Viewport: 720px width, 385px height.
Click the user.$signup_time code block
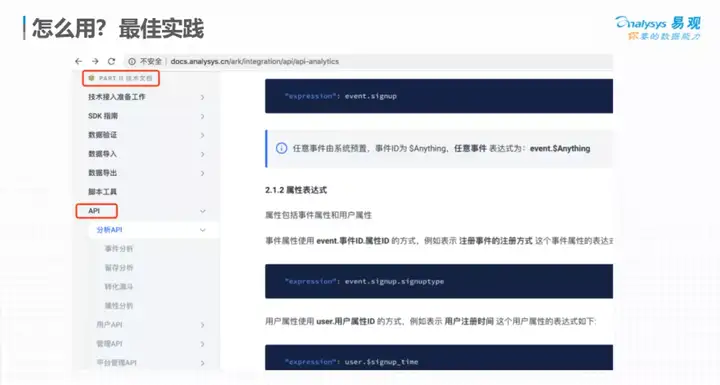point(439,357)
